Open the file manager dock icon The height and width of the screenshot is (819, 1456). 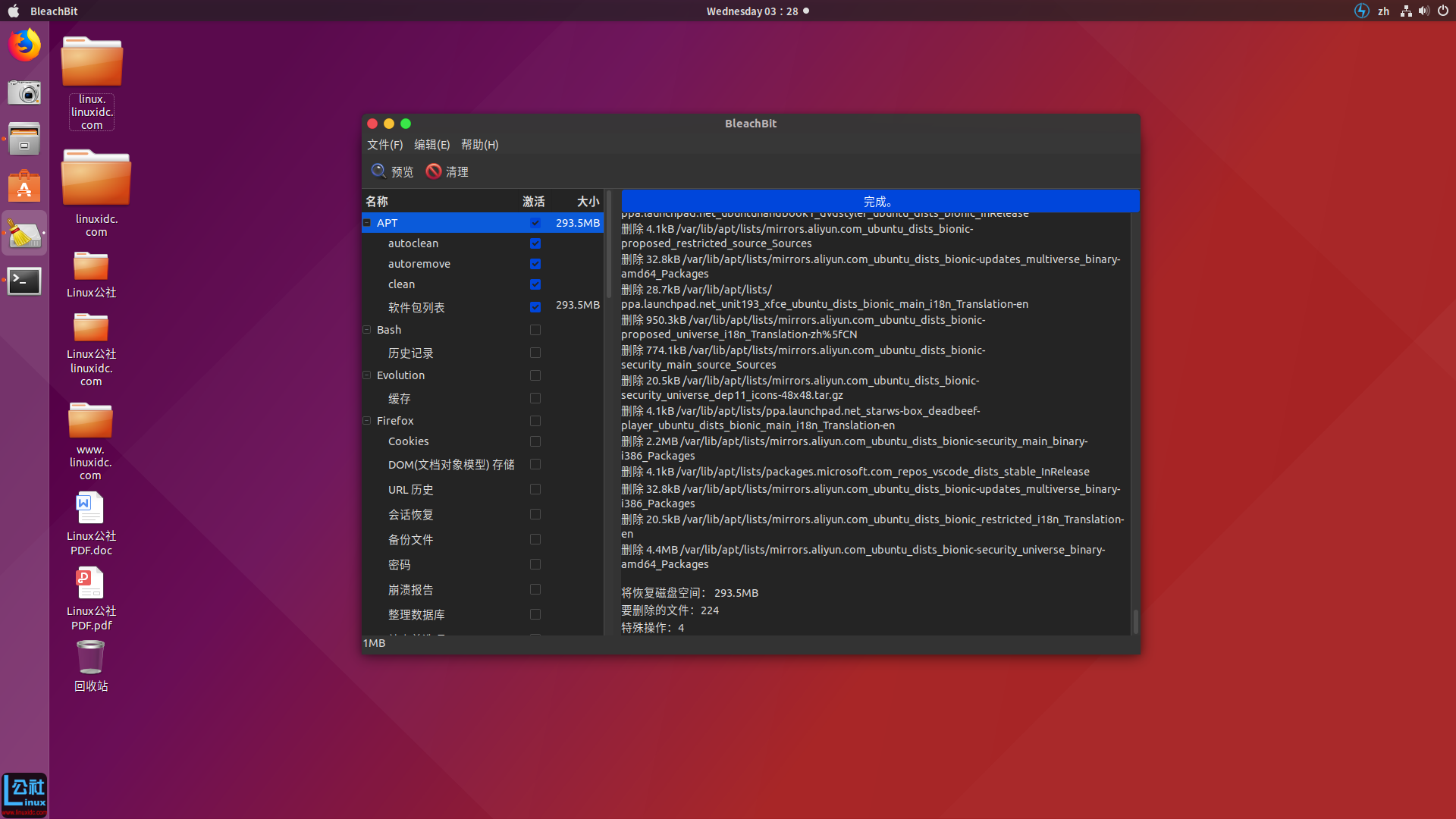click(x=24, y=140)
